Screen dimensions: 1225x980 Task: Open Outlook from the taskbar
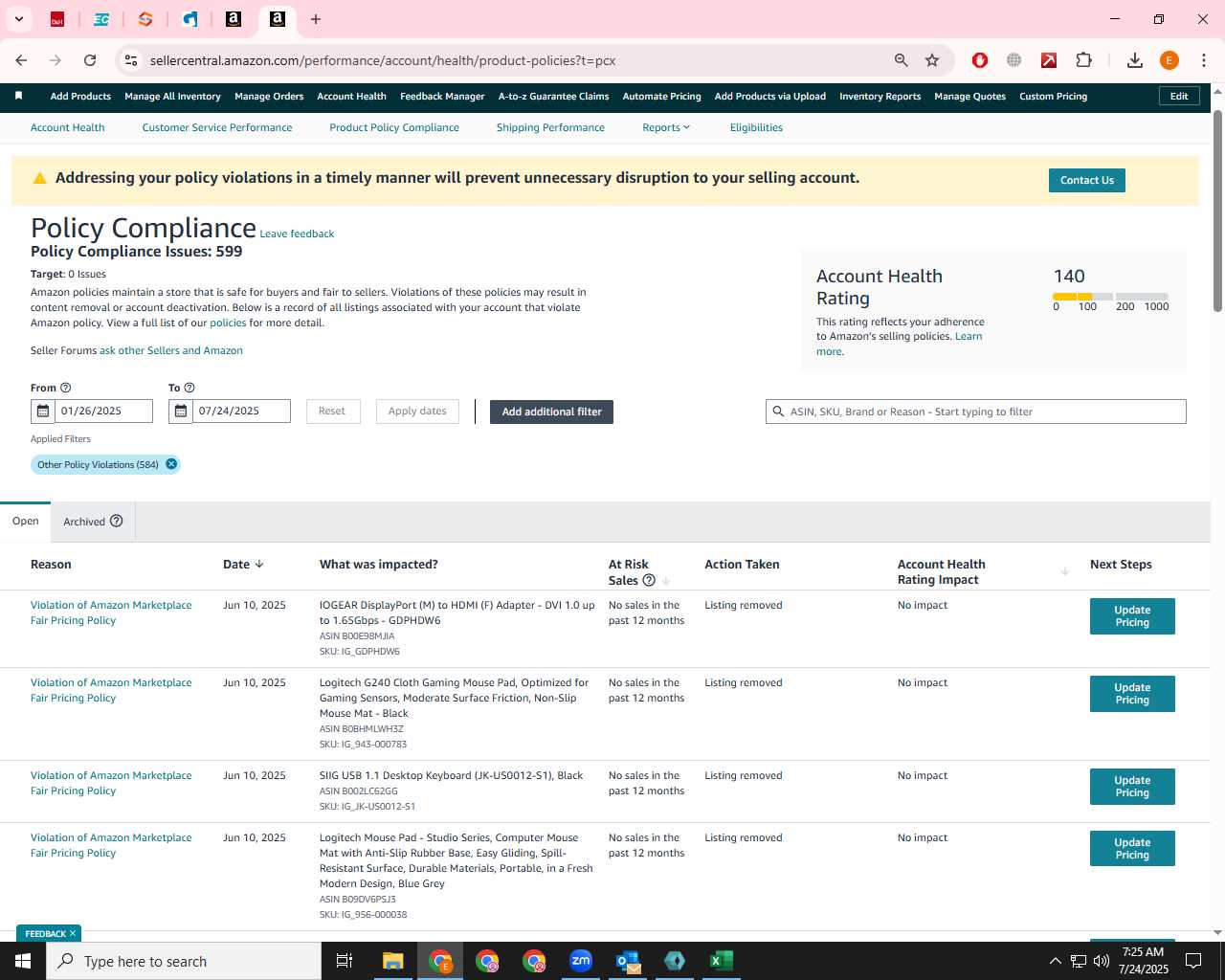coord(628,961)
